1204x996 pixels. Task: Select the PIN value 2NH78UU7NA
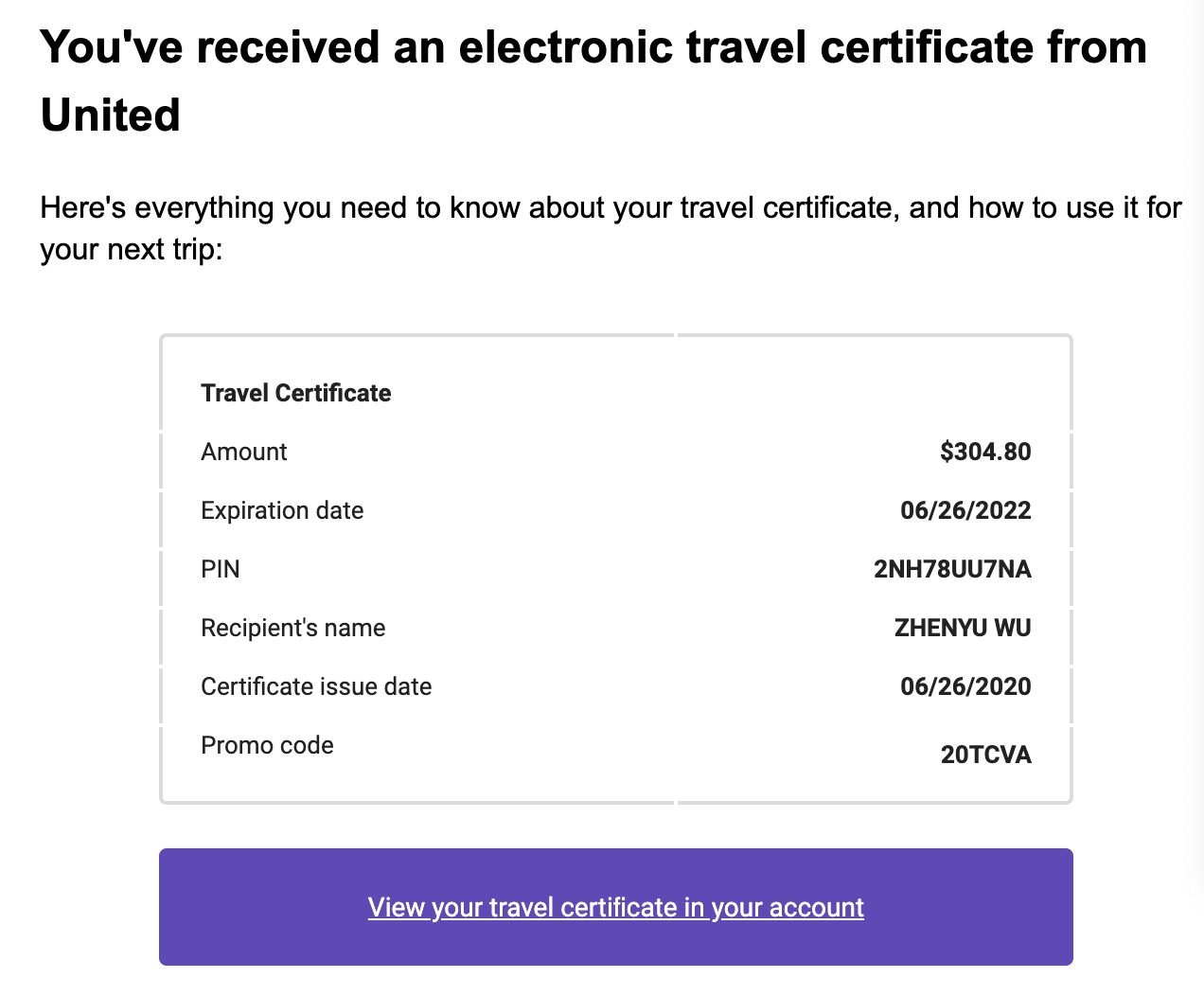pyautogui.click(x=952, y=569)
